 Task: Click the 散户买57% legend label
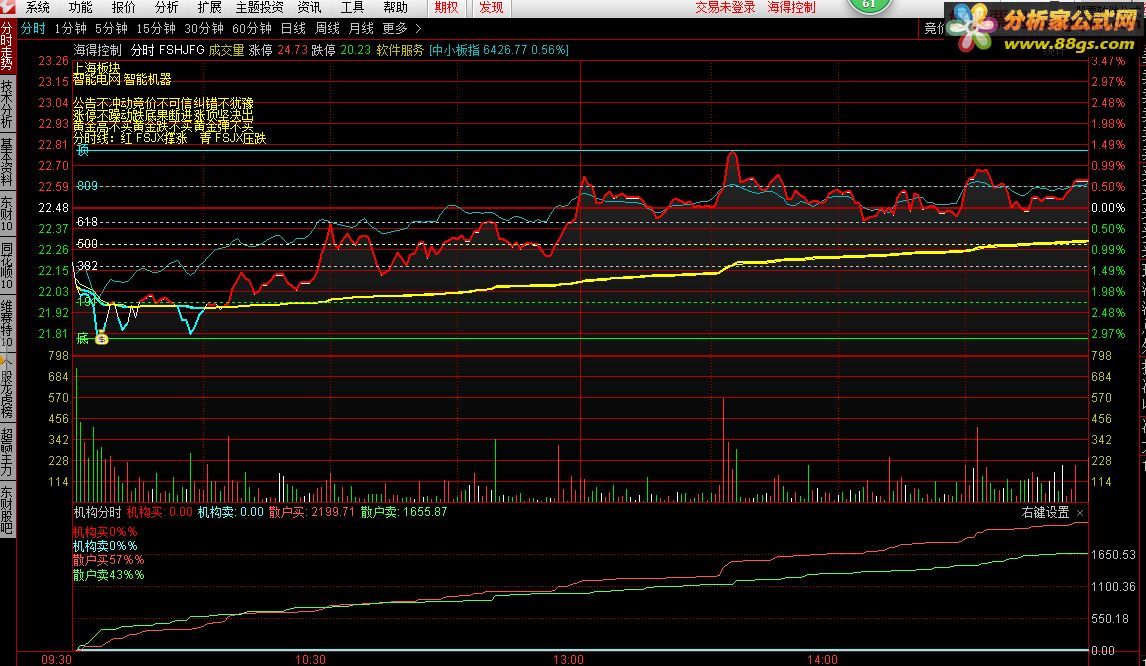(x=108, y=560)
